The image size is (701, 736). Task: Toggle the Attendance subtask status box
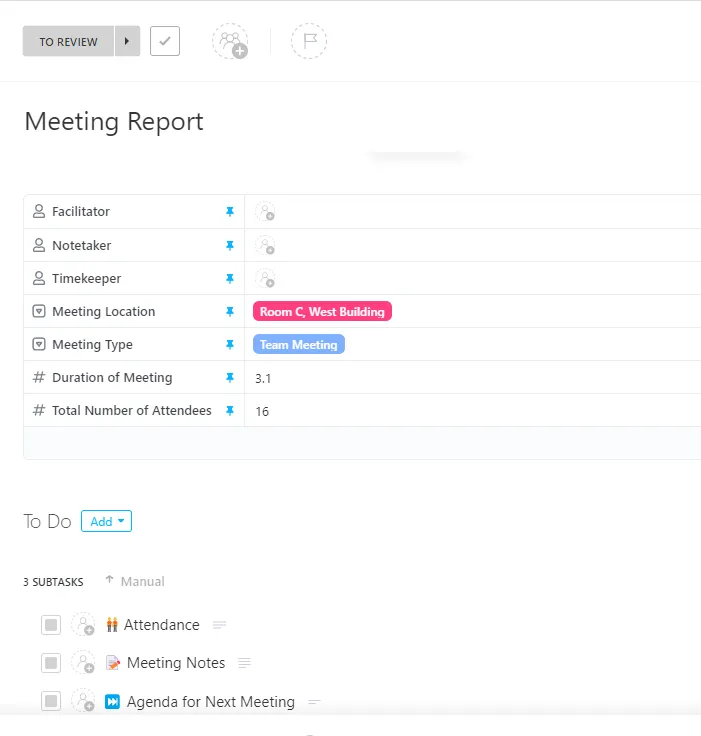pos(51,625)
